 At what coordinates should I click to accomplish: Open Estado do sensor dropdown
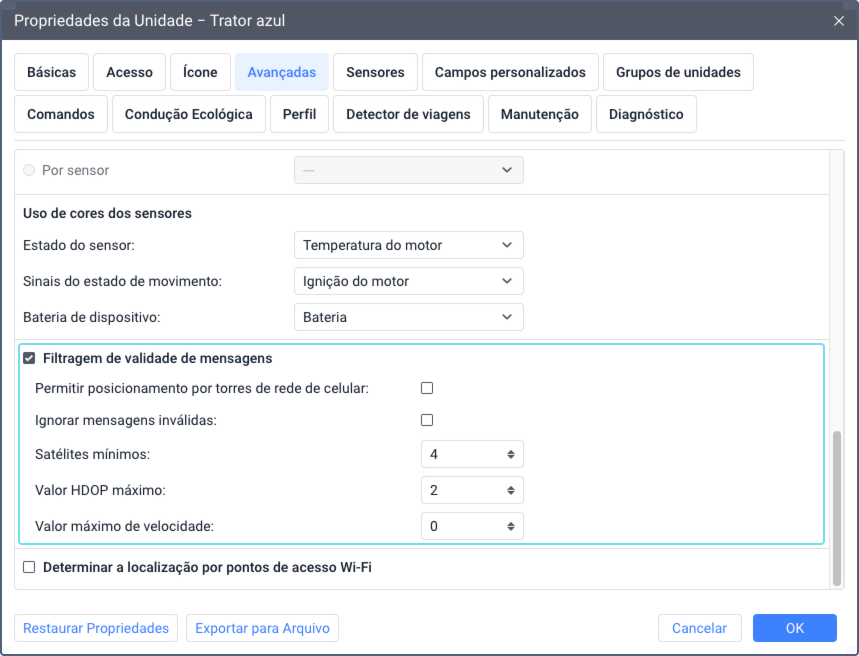point(408,245)
